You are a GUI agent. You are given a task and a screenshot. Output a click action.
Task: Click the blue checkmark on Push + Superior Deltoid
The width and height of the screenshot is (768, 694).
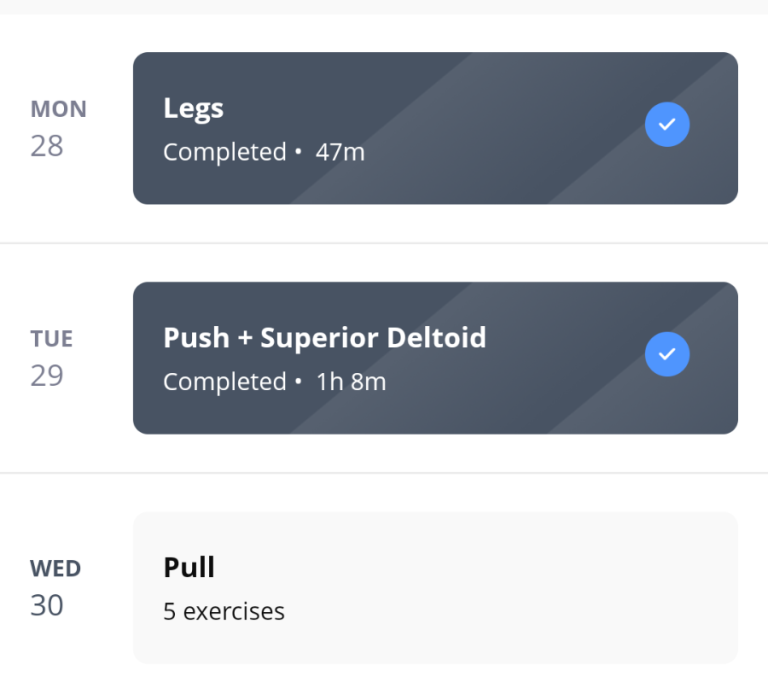[667, 354]
